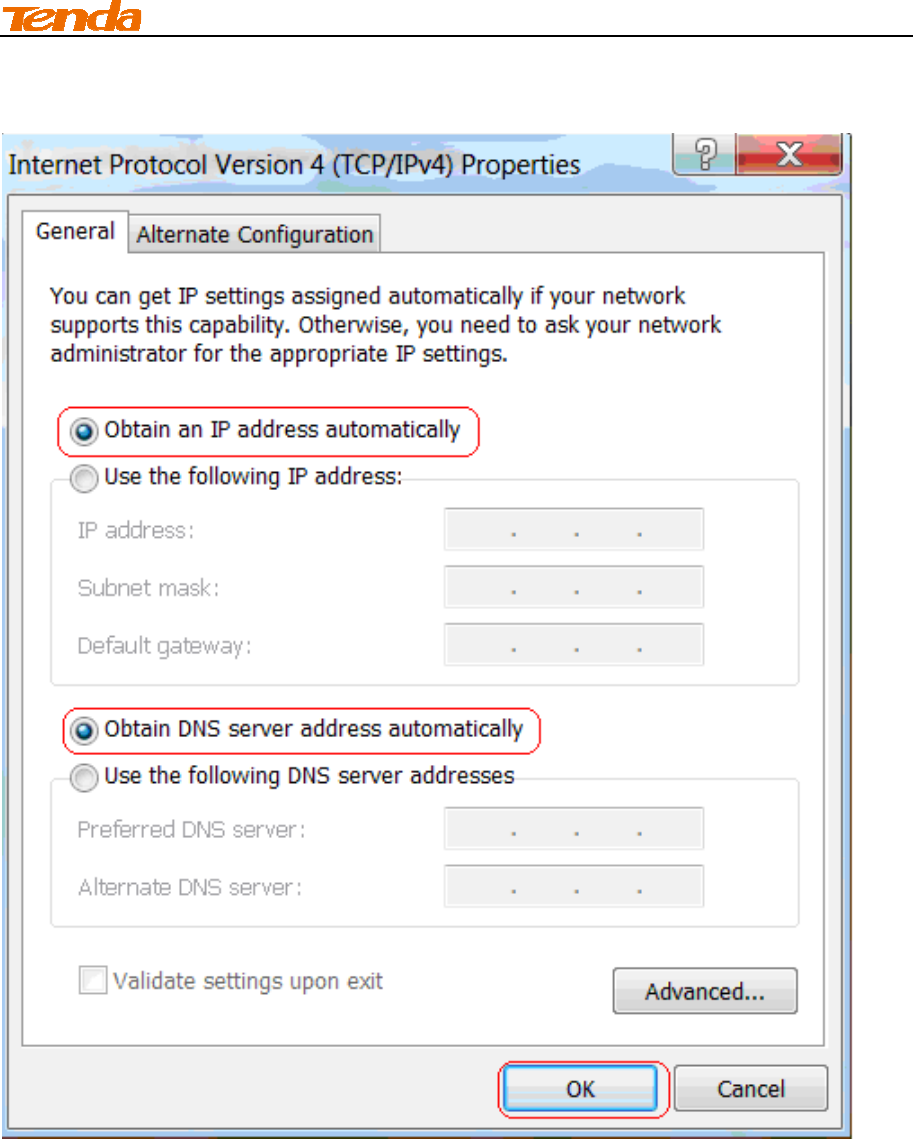Click the IP address input field
Screen dimensions: 913x1139
click(574, 530)
